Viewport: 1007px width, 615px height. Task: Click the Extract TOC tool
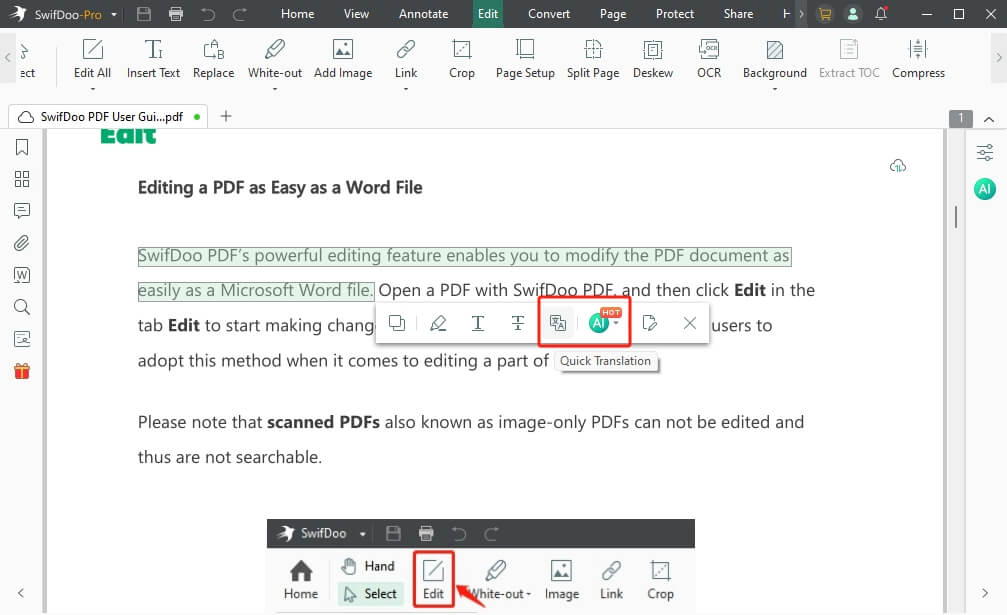pos(849,58)
